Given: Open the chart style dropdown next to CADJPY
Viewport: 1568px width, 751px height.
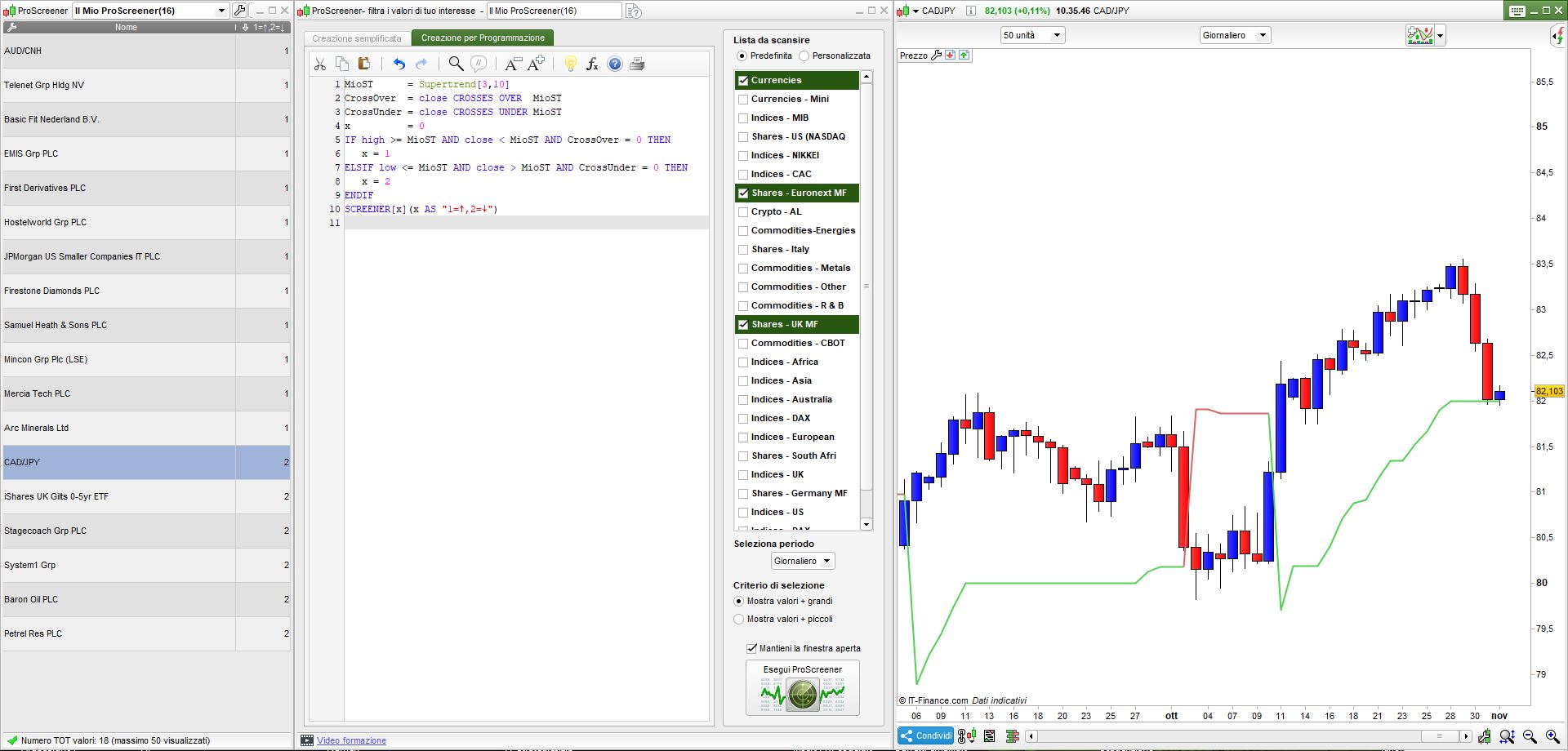Looking at the screenshot, I should click(x=915, y=11).
